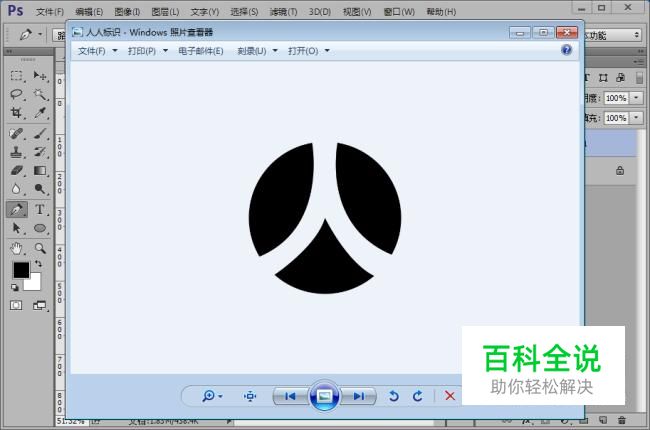650x430 pixels.
Task: Rotate photo clockwise
Action: click(417, 396)
